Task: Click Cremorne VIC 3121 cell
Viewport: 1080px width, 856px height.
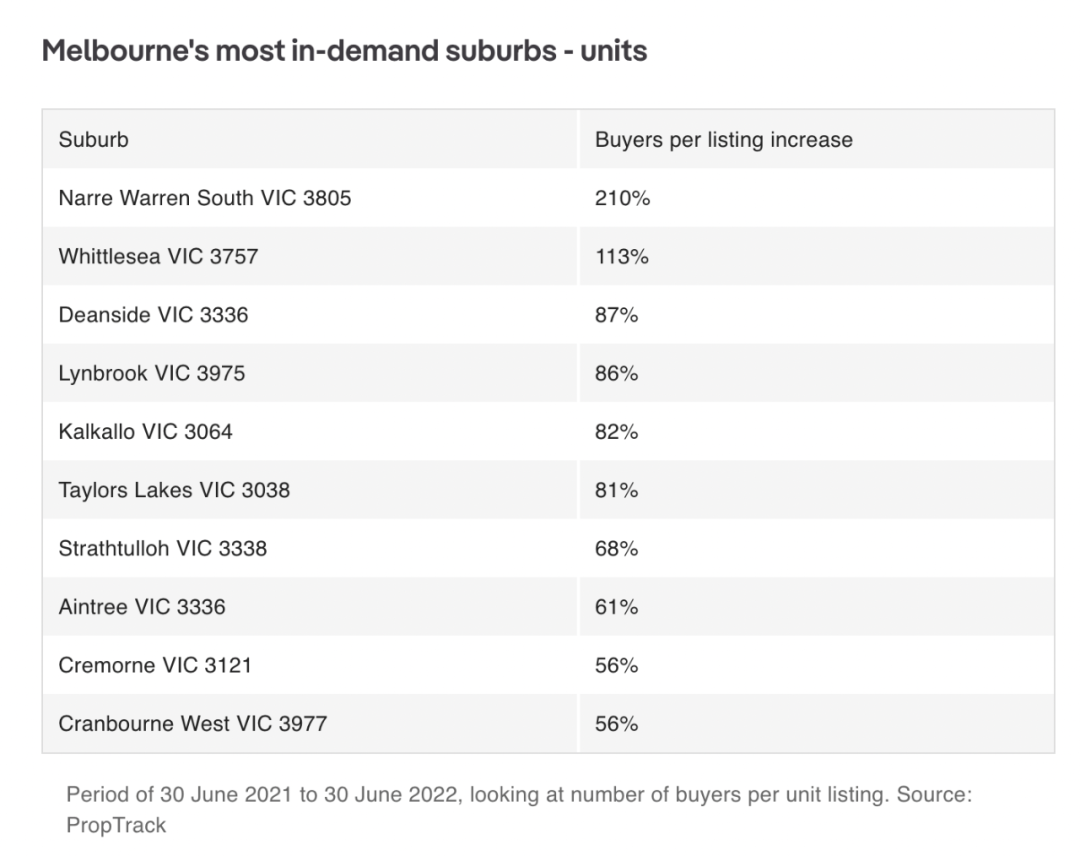Action: [x=309, y=665]
